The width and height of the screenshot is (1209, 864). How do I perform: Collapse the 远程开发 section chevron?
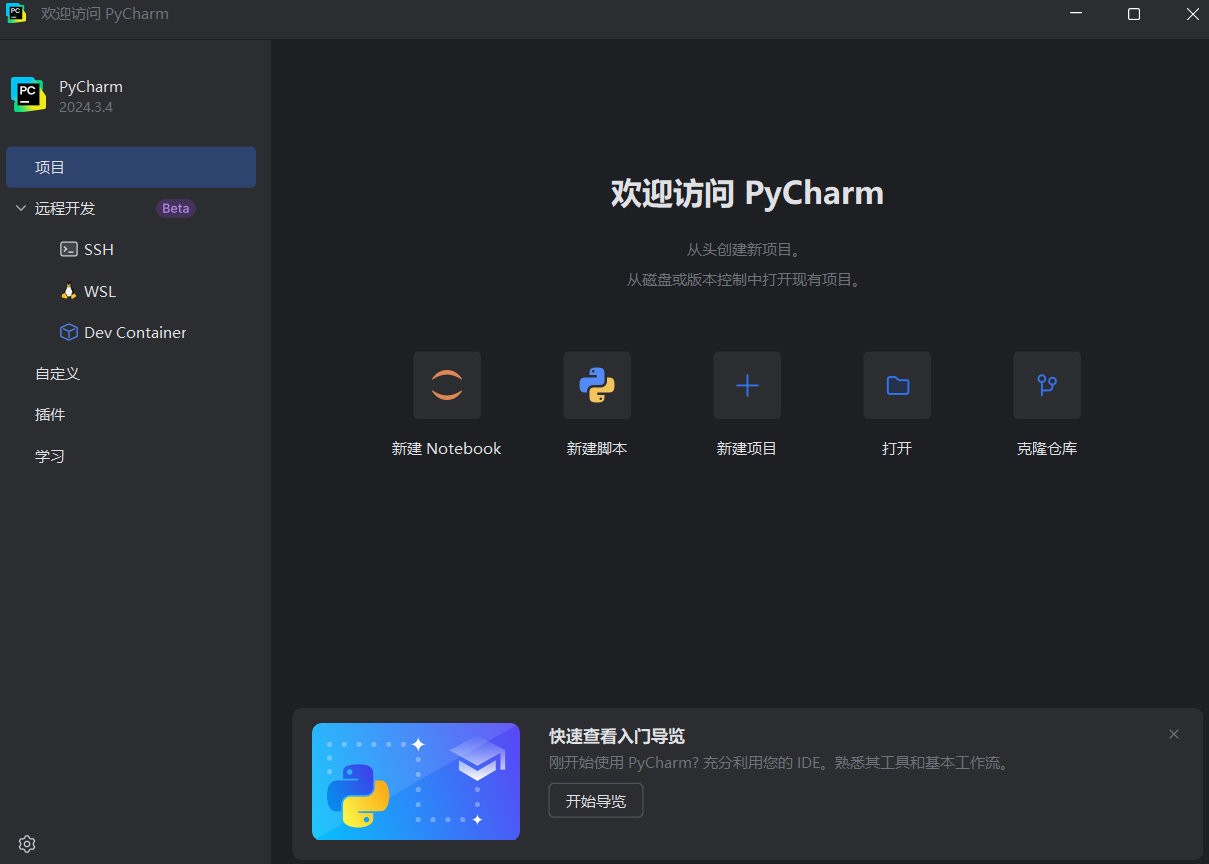click(x=21, y=208)
